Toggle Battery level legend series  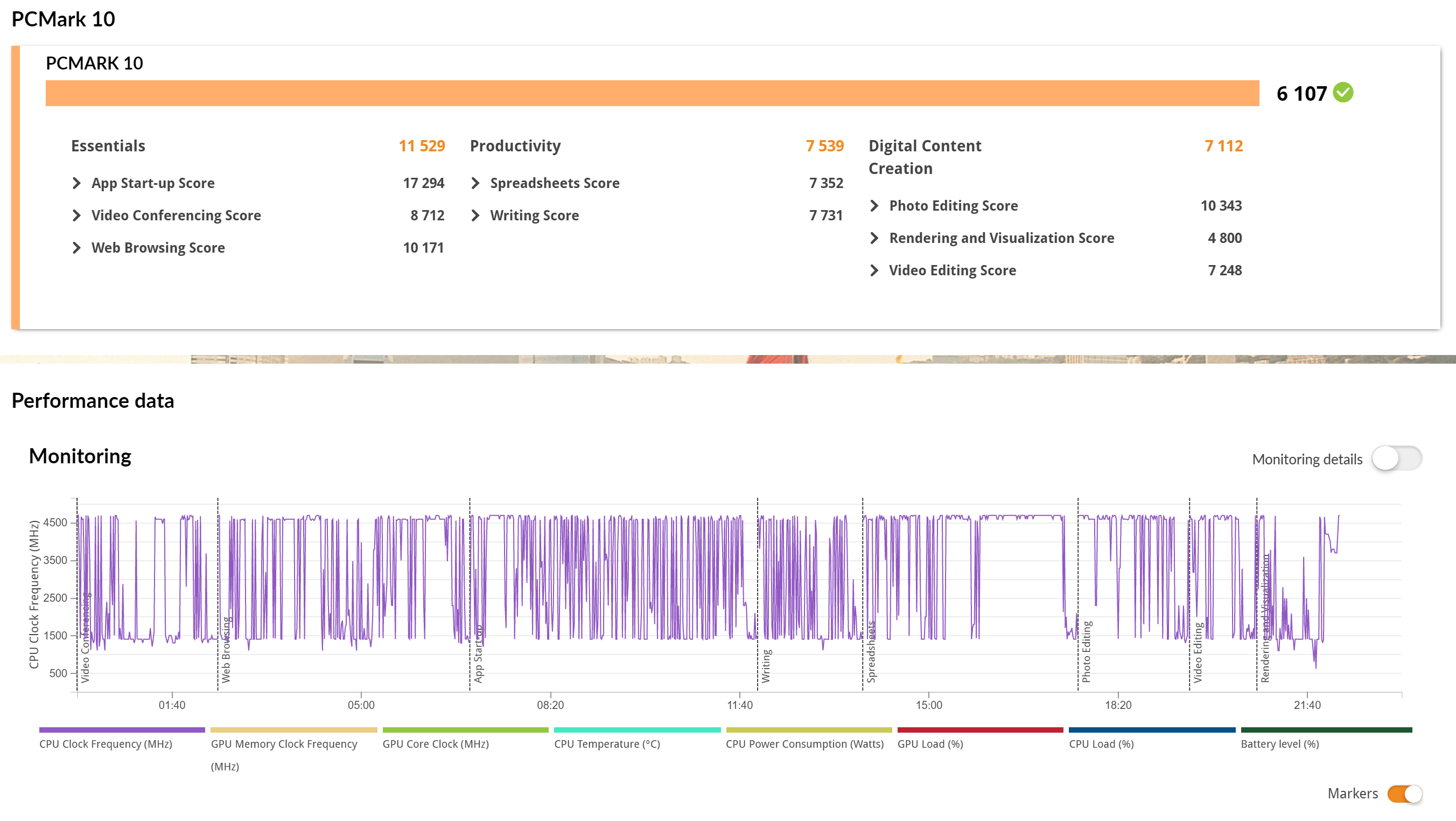coord(1326,739)
